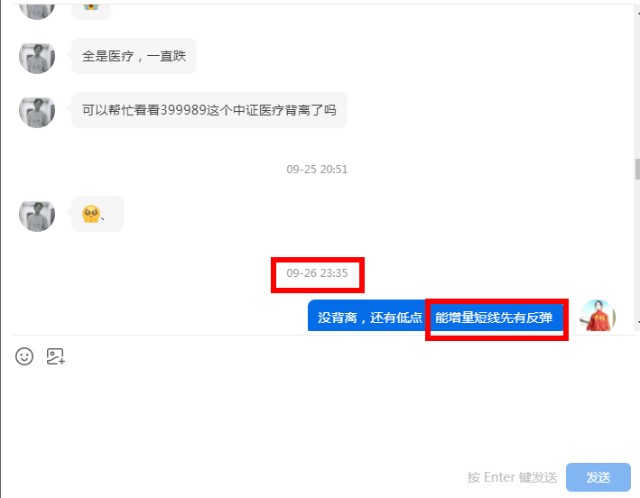
Task: Click avatar beside 全是医疗，一直跌 message
Action: (x=37, y=57)
